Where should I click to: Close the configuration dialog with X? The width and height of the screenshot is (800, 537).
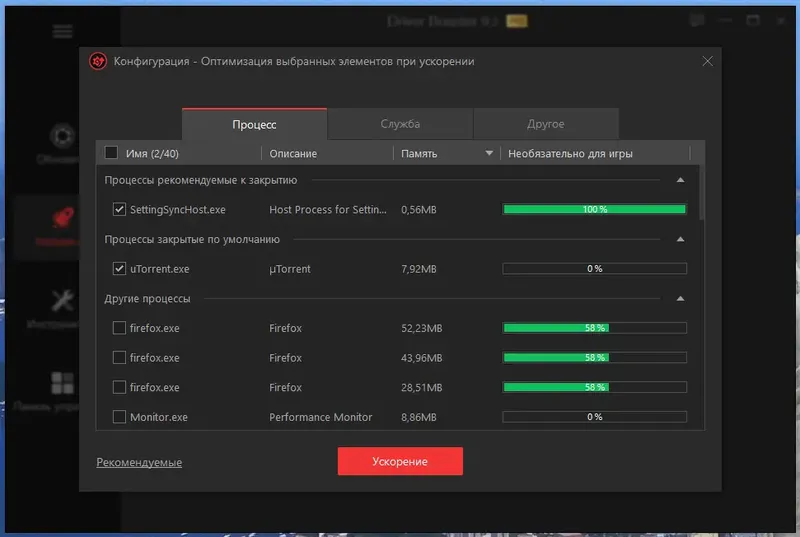[707, 61]
